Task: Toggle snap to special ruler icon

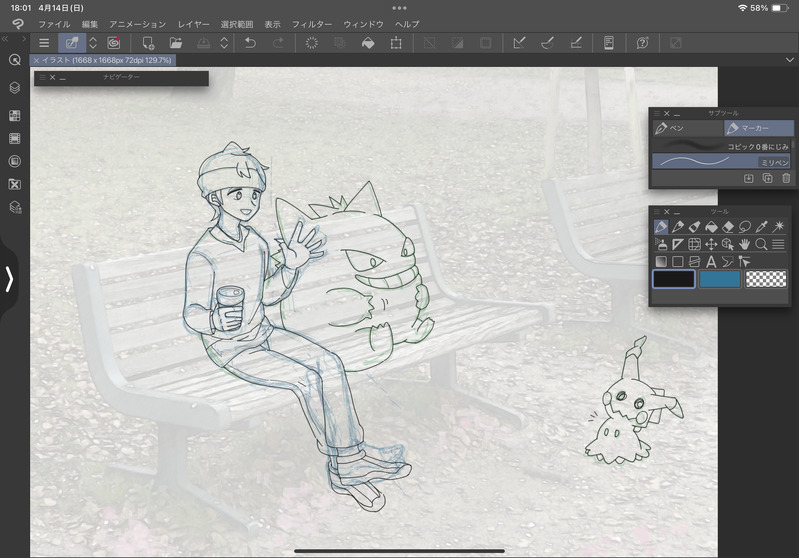Action: click(547, 43)
